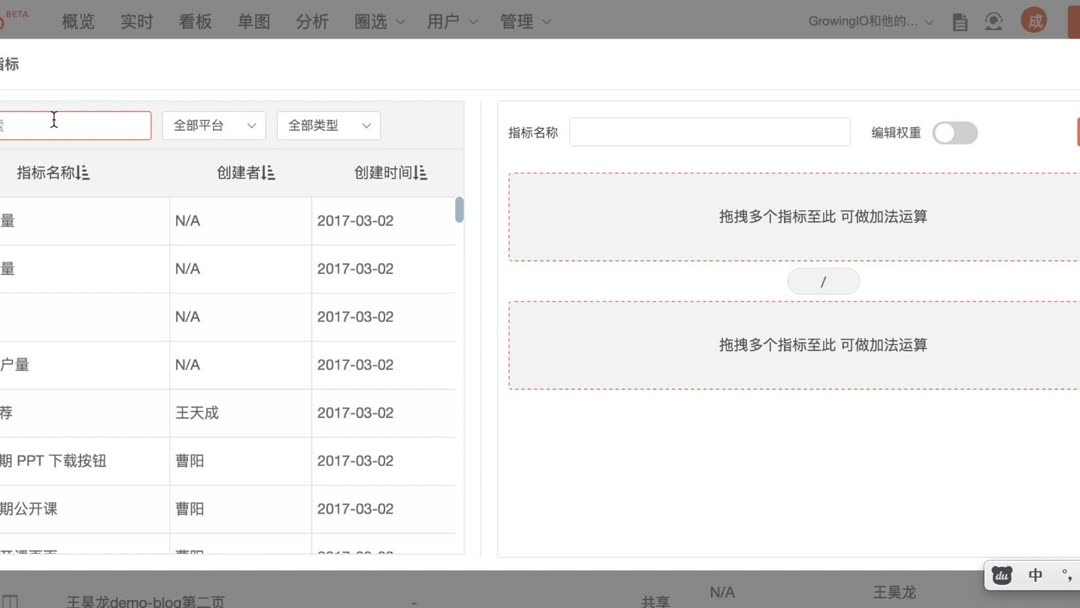Switch input punctuation mode via °, icon
This screenshot has width=1080, height=608.
[1064, 575]
